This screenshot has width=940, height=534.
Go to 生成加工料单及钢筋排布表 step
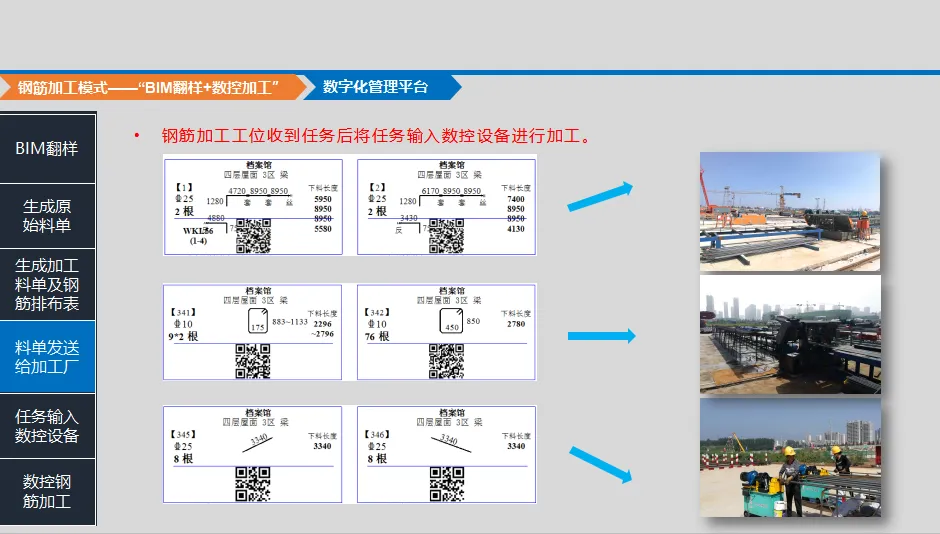(47, 284)
